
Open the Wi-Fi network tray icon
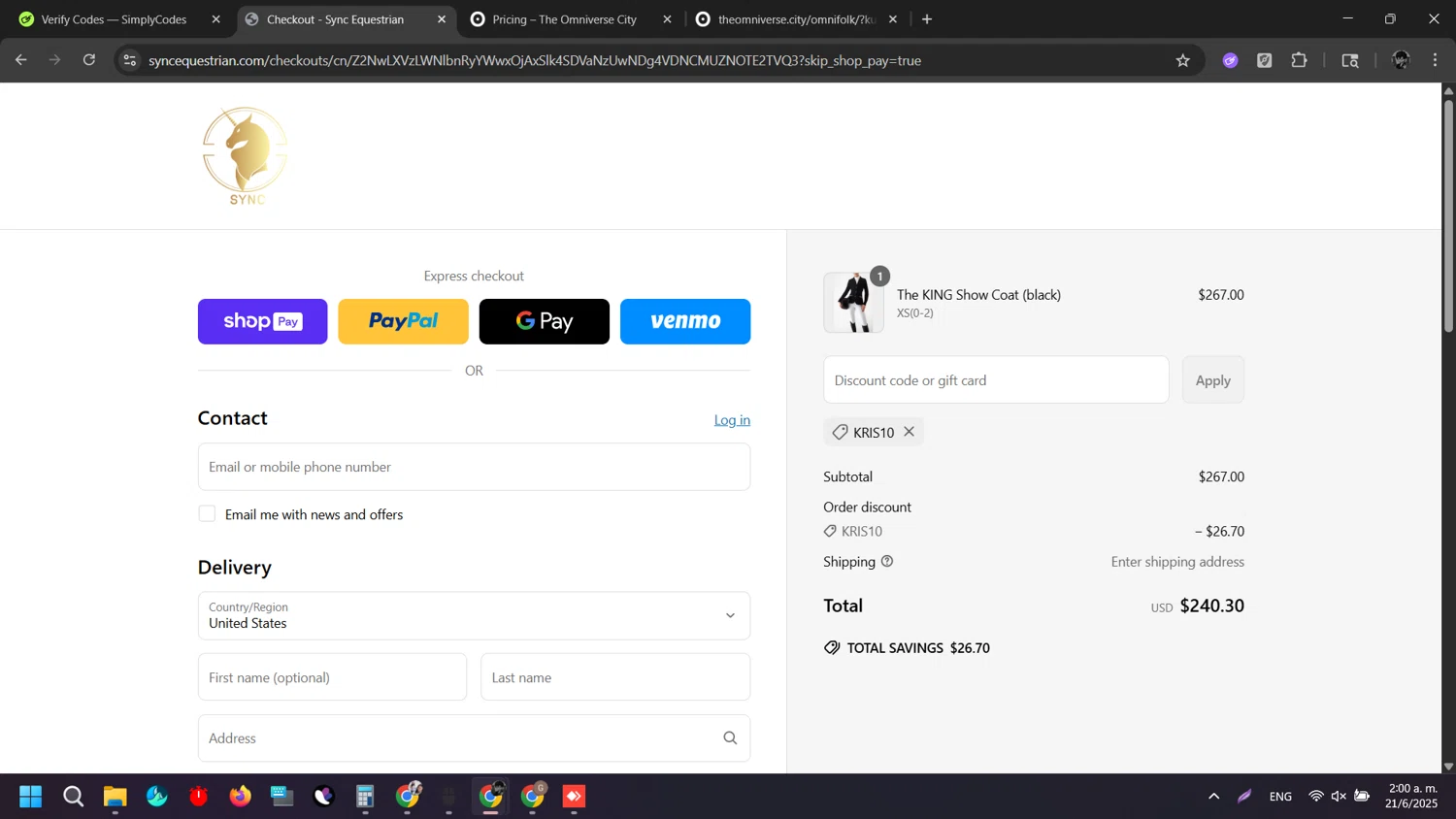click(x=1316, y=797)
